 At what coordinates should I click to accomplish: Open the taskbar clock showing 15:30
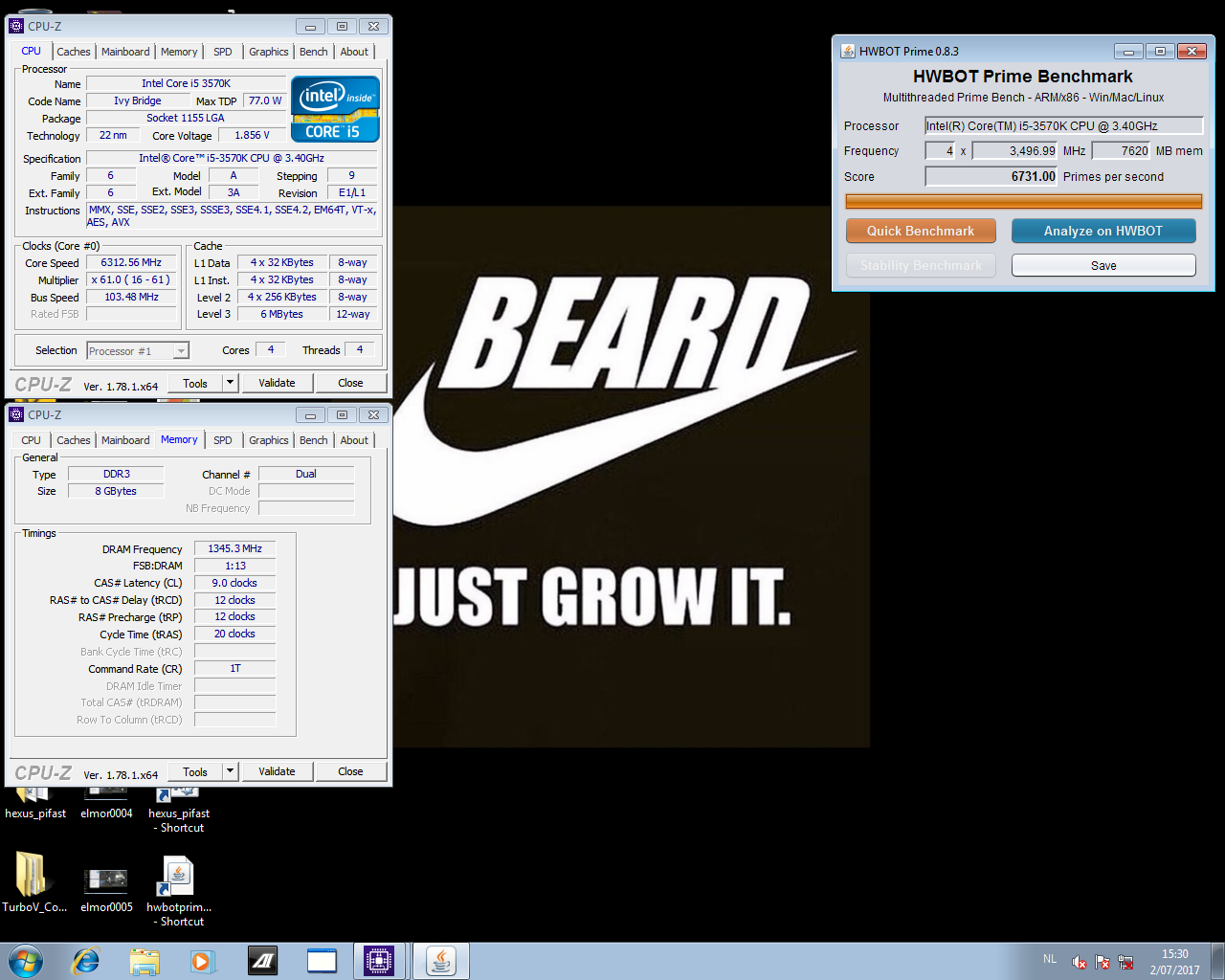coord(1175,962)
